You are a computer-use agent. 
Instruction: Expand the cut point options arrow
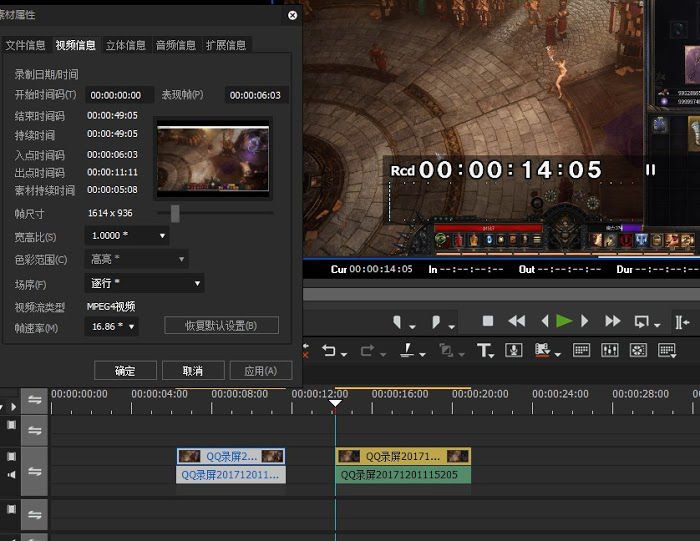(x=422, y=354)
